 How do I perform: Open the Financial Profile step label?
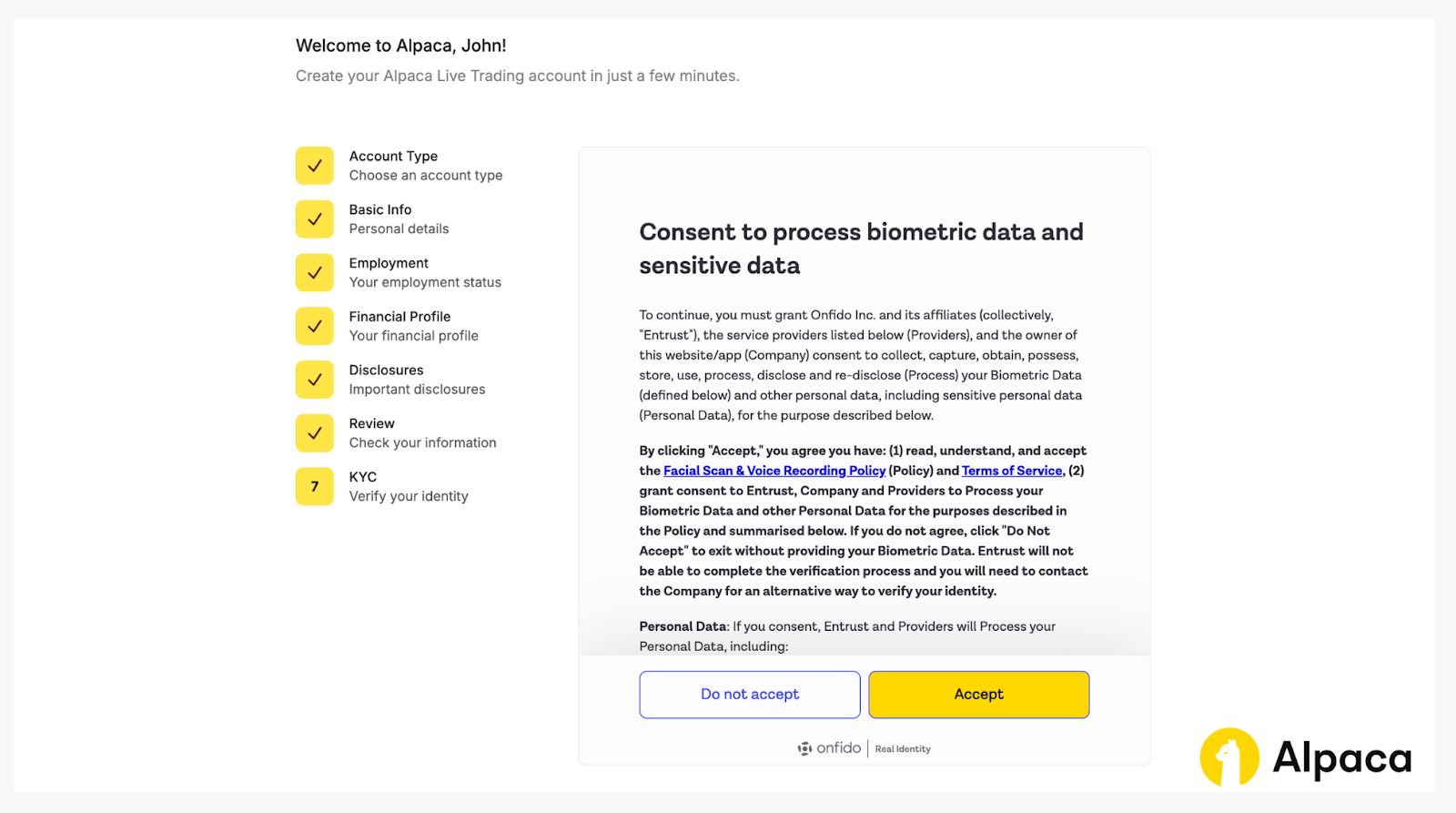click(399, 317)
